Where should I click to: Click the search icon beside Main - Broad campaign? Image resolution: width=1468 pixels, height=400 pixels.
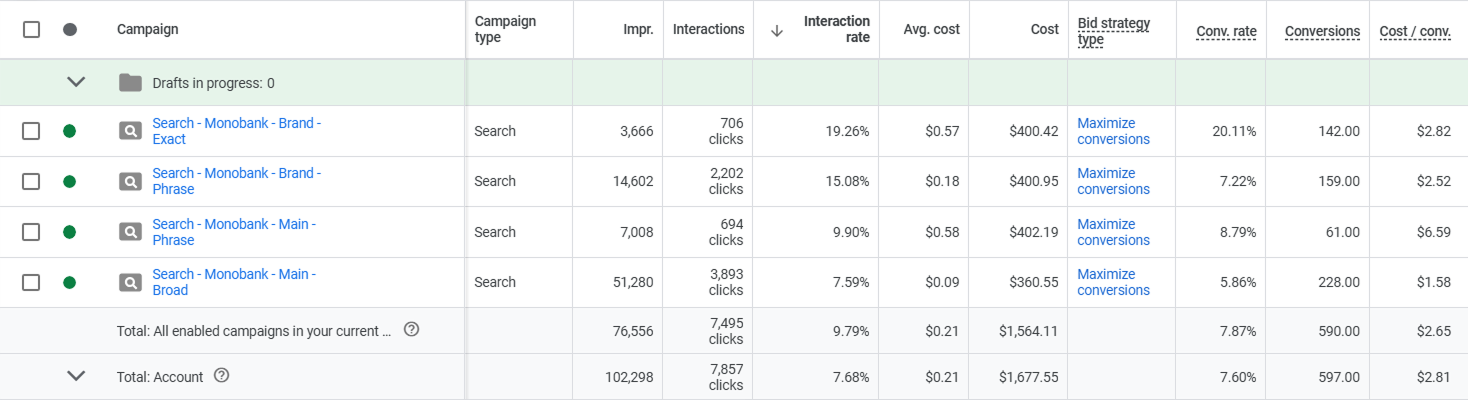click(130, 282)
